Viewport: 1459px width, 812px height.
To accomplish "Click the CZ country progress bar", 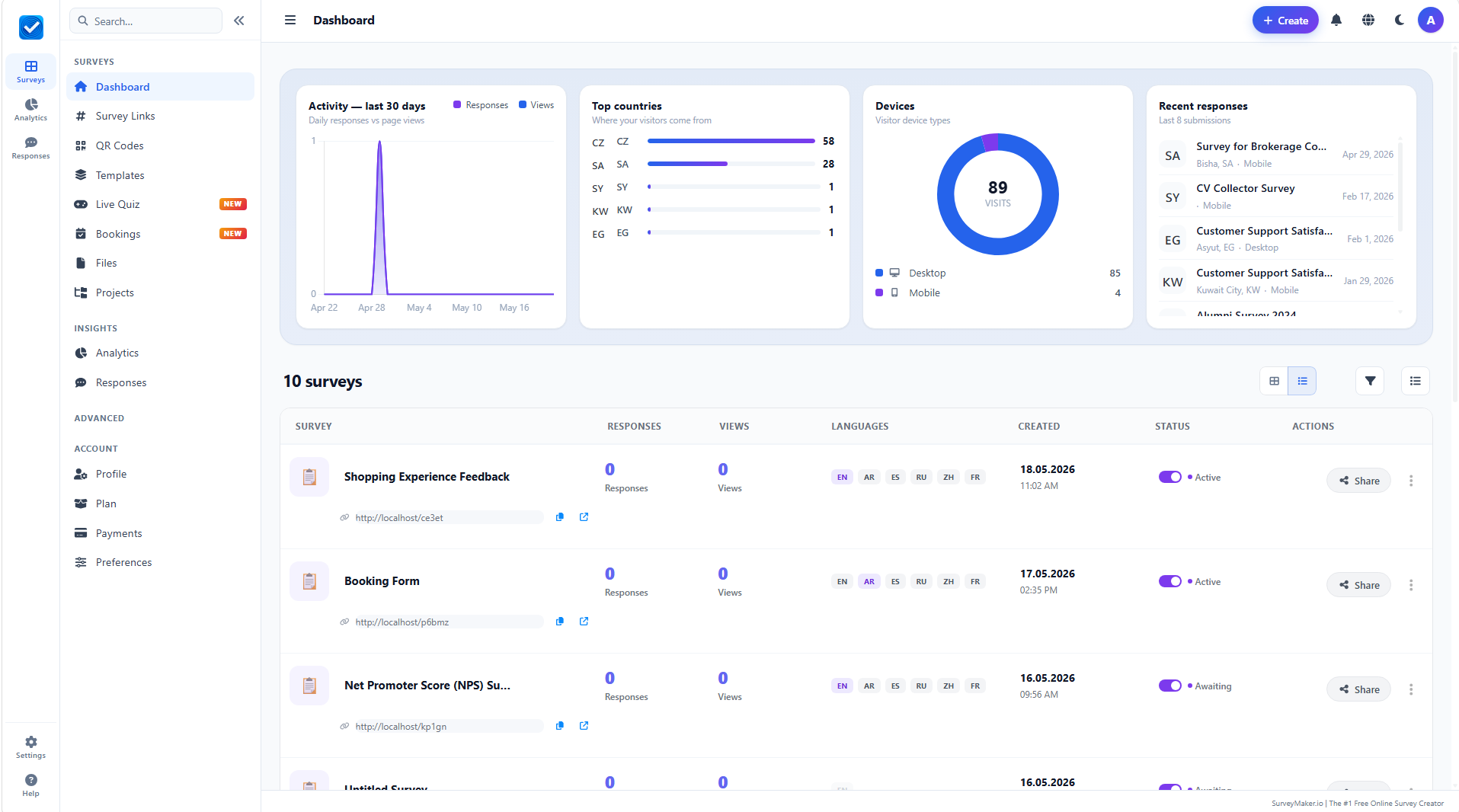I will [731, 141].
